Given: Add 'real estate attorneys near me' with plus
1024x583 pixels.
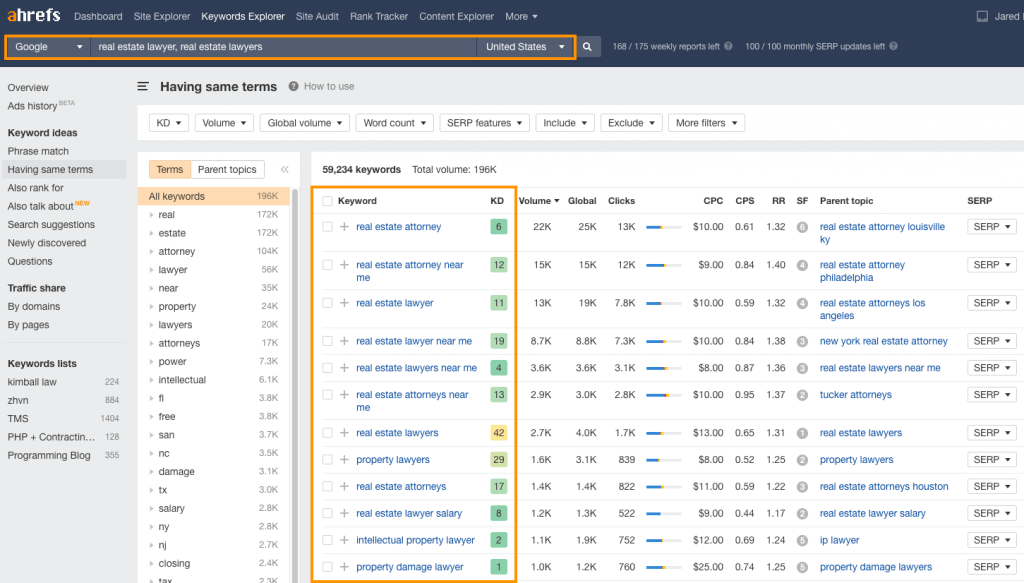Looking at the screenshot, I should (344, 394).
